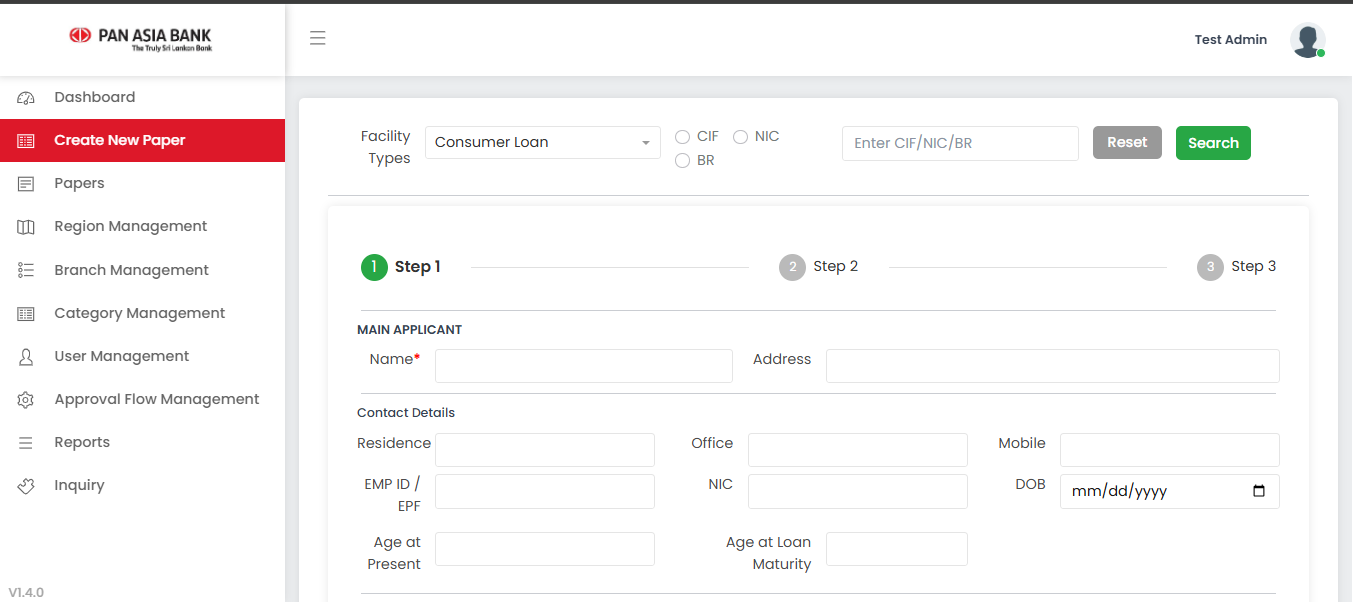The width and height of the screenshot is (1353, 602).
Task: Open the DOB calendar picker icon
Action: pos(1259,491)
